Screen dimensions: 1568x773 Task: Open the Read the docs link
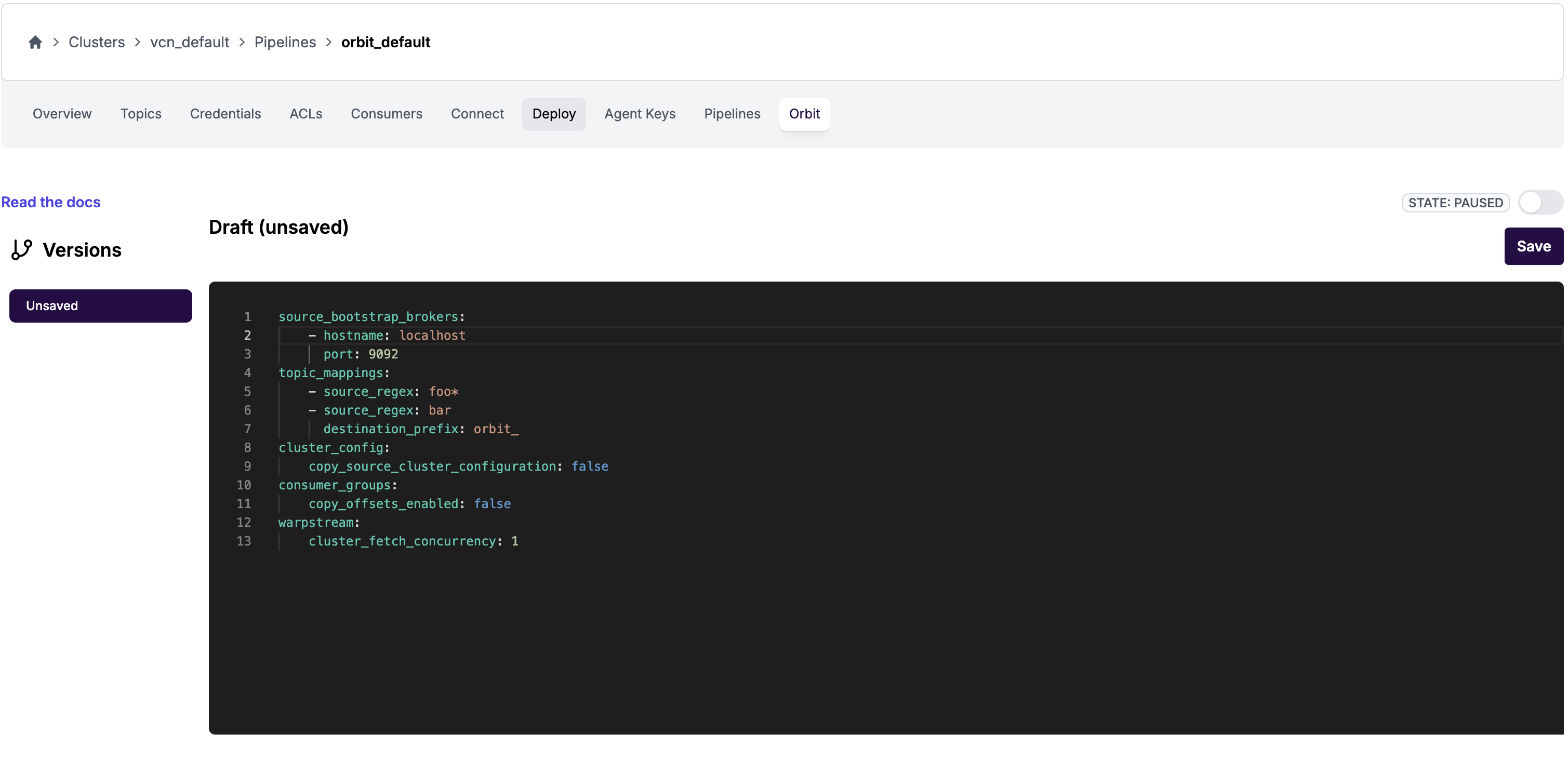click(50, 202)
